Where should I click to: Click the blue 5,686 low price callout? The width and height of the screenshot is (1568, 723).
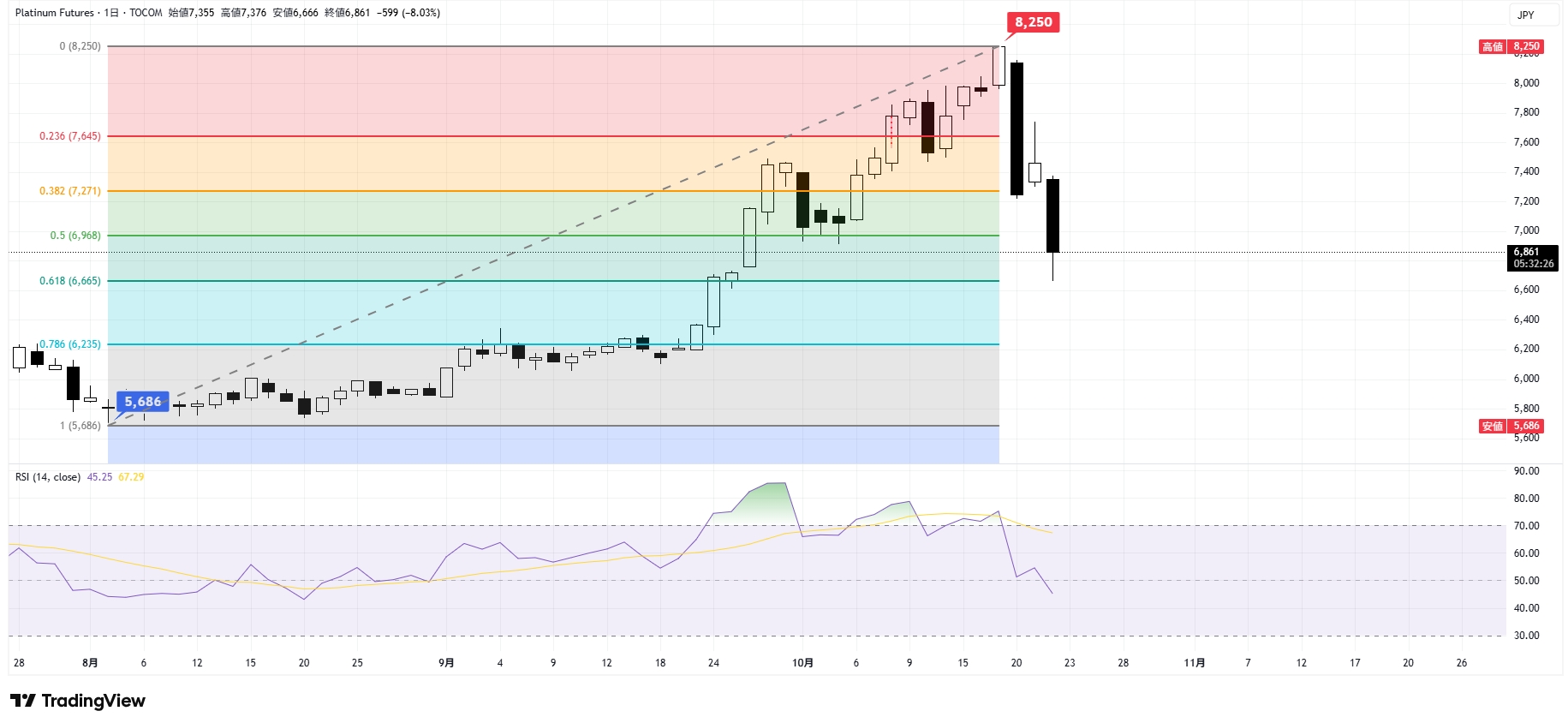coord(142,402)
